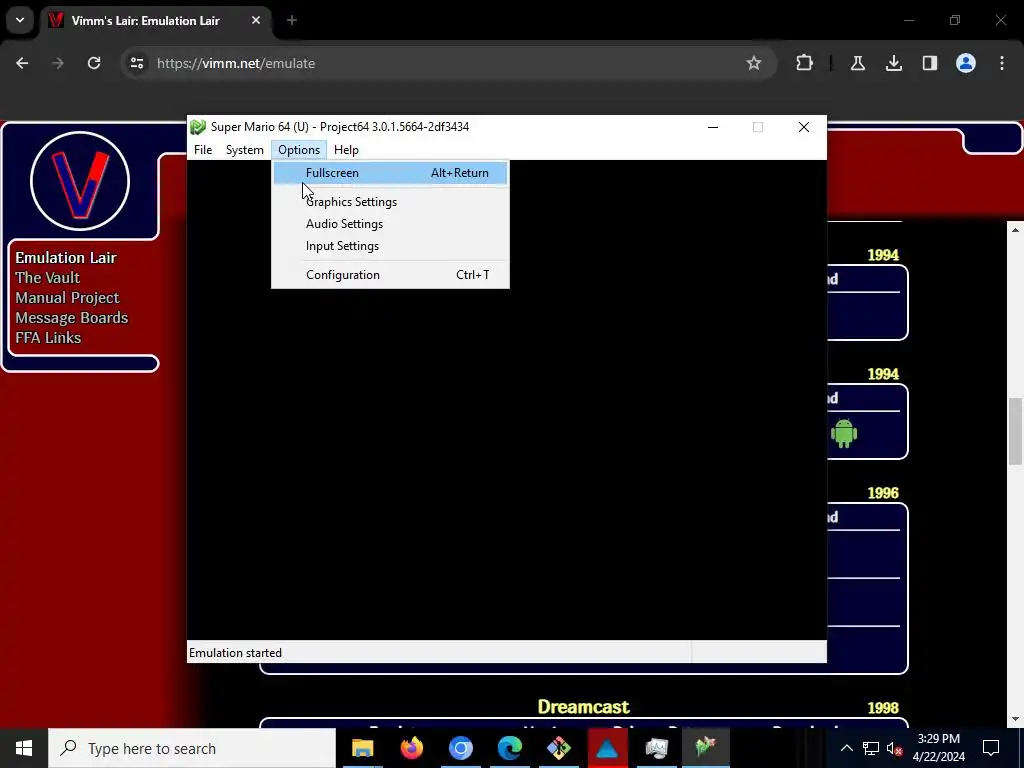1024x768 pixels.
Task: Open Chrome extensions puzzle icon
Action: (x=805, y=63)
